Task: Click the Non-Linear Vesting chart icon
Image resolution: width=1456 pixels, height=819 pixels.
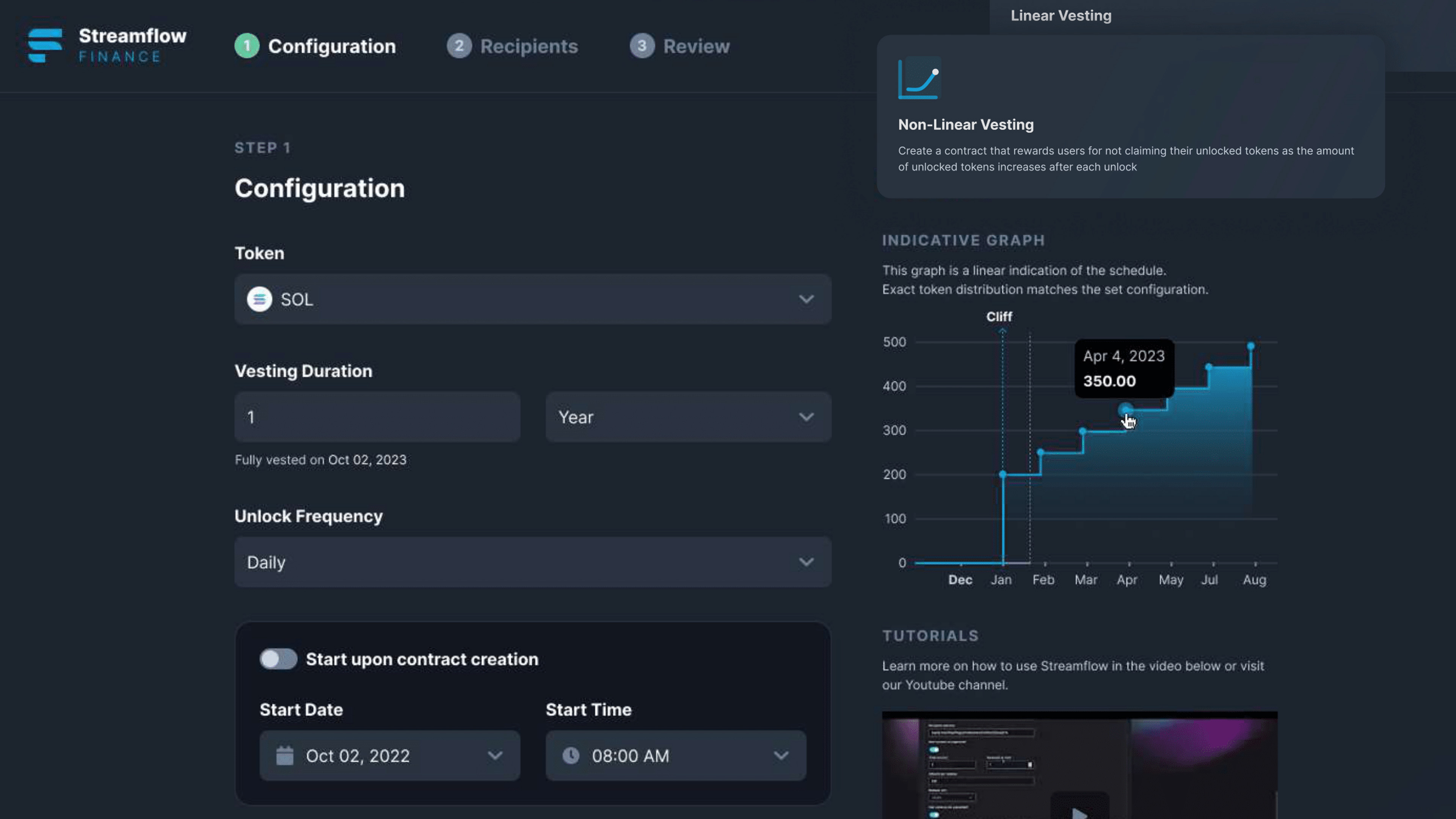Action: 919,78
